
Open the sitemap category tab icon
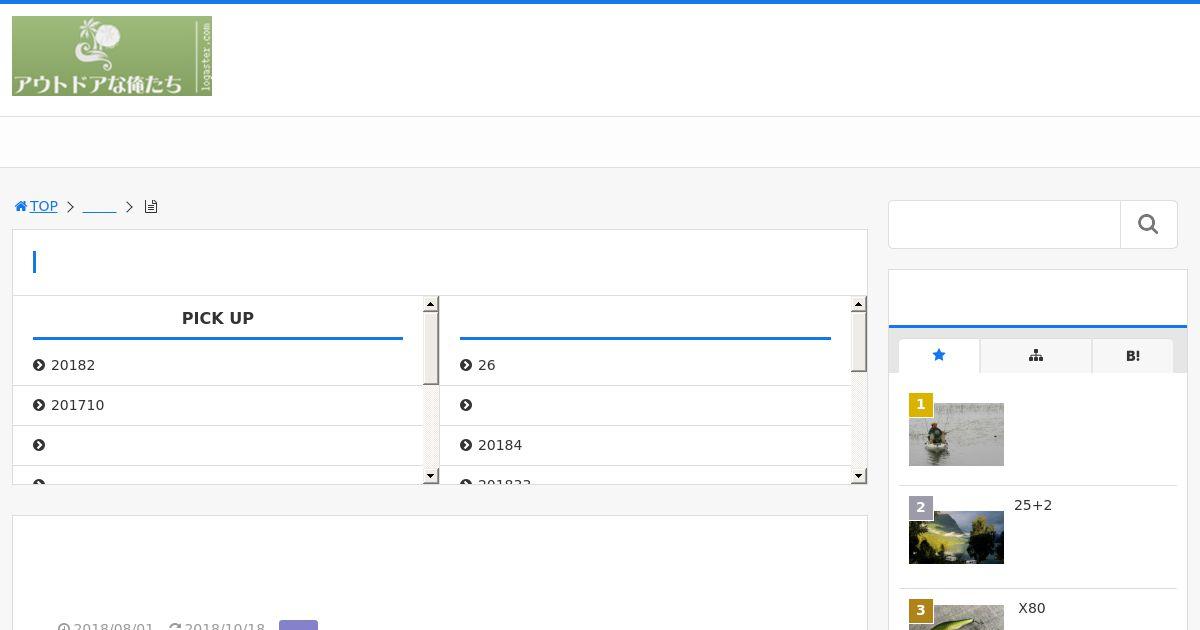[1035, 356]
